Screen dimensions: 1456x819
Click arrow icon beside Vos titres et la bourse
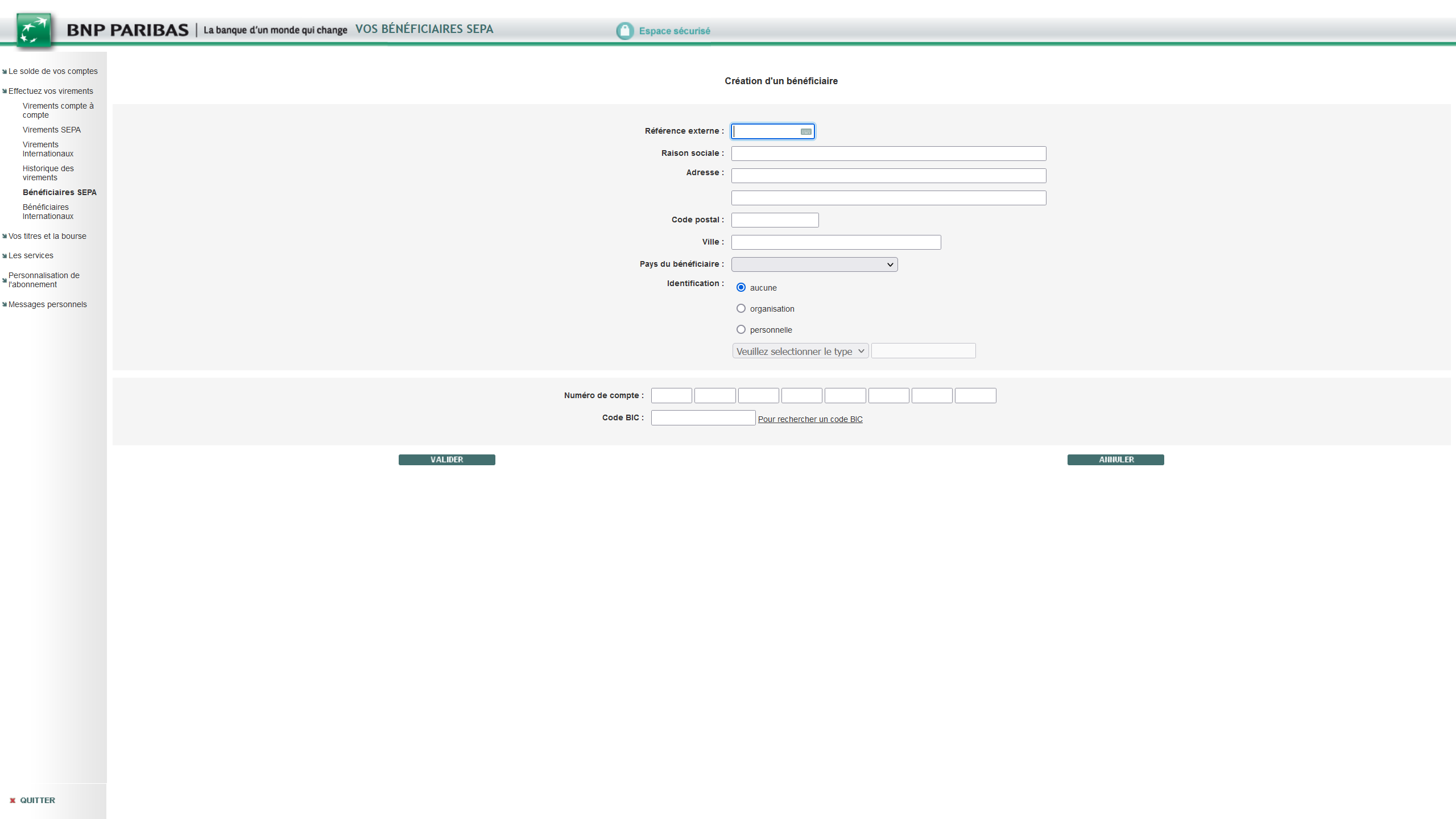tap(5, 236)
